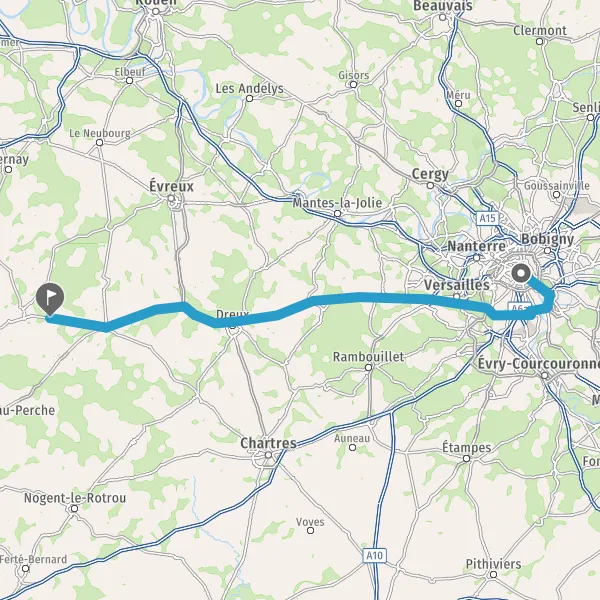Image resolution: width=600 pixels, height=600 pixels.
Task: Click the Évreux city dot marker
Action: [171, 198]
